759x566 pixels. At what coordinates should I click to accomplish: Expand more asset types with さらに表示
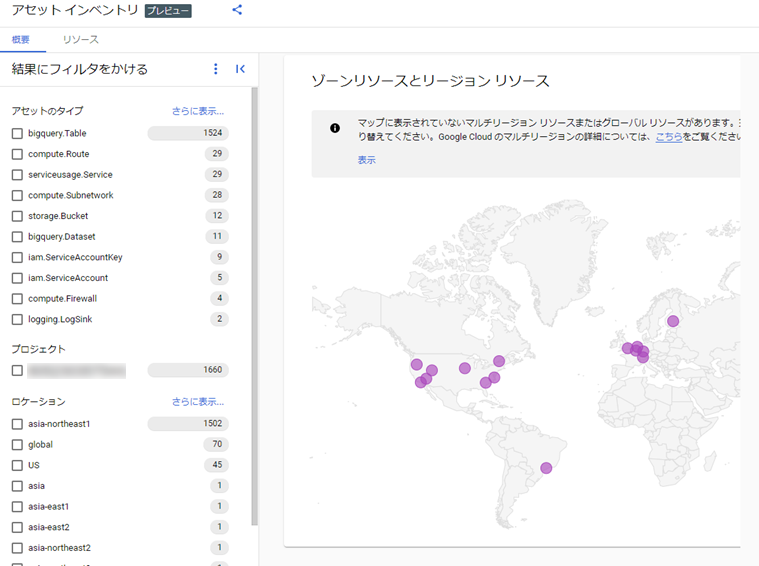(198, 111)
